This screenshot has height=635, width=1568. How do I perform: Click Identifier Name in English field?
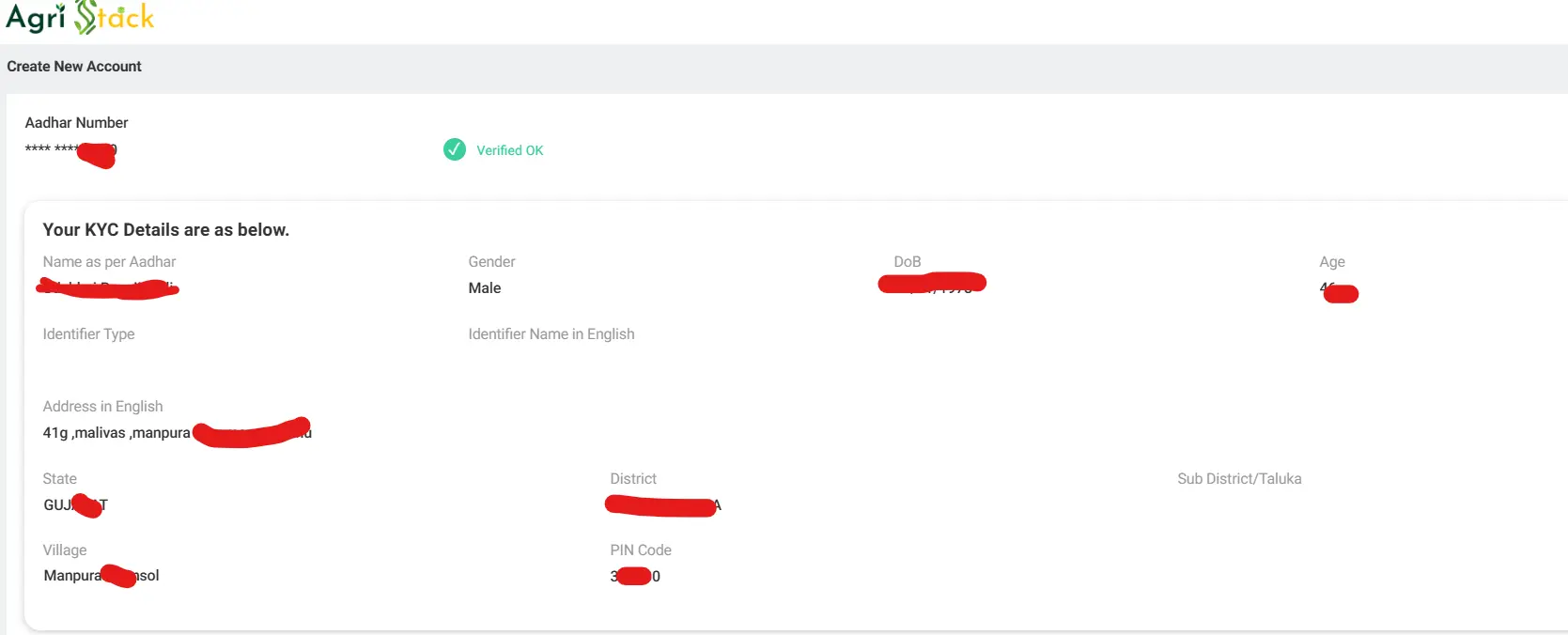click(551, 334)
